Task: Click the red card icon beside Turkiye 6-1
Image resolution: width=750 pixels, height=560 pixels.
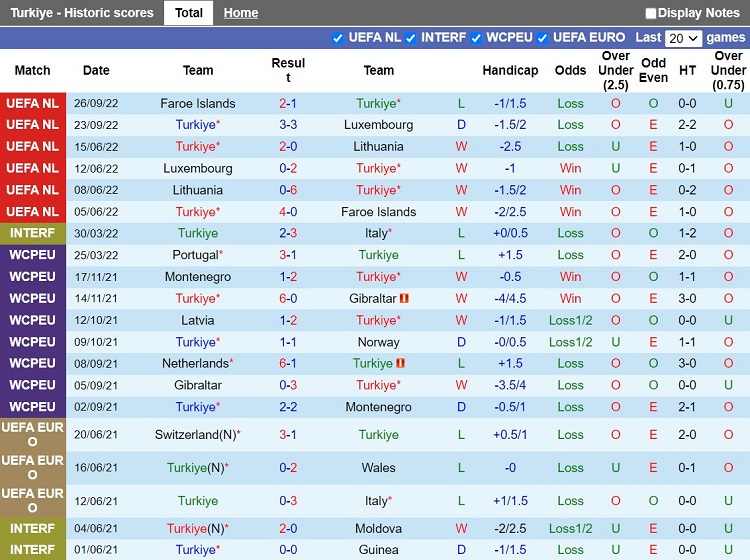Action: pos(400,364)
